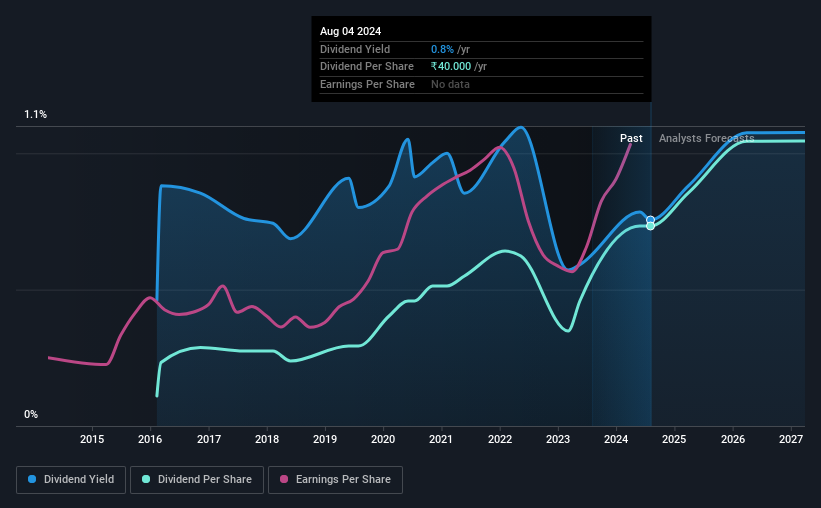Click the blue Dividend Yield legend dot

tap(32, 479)
